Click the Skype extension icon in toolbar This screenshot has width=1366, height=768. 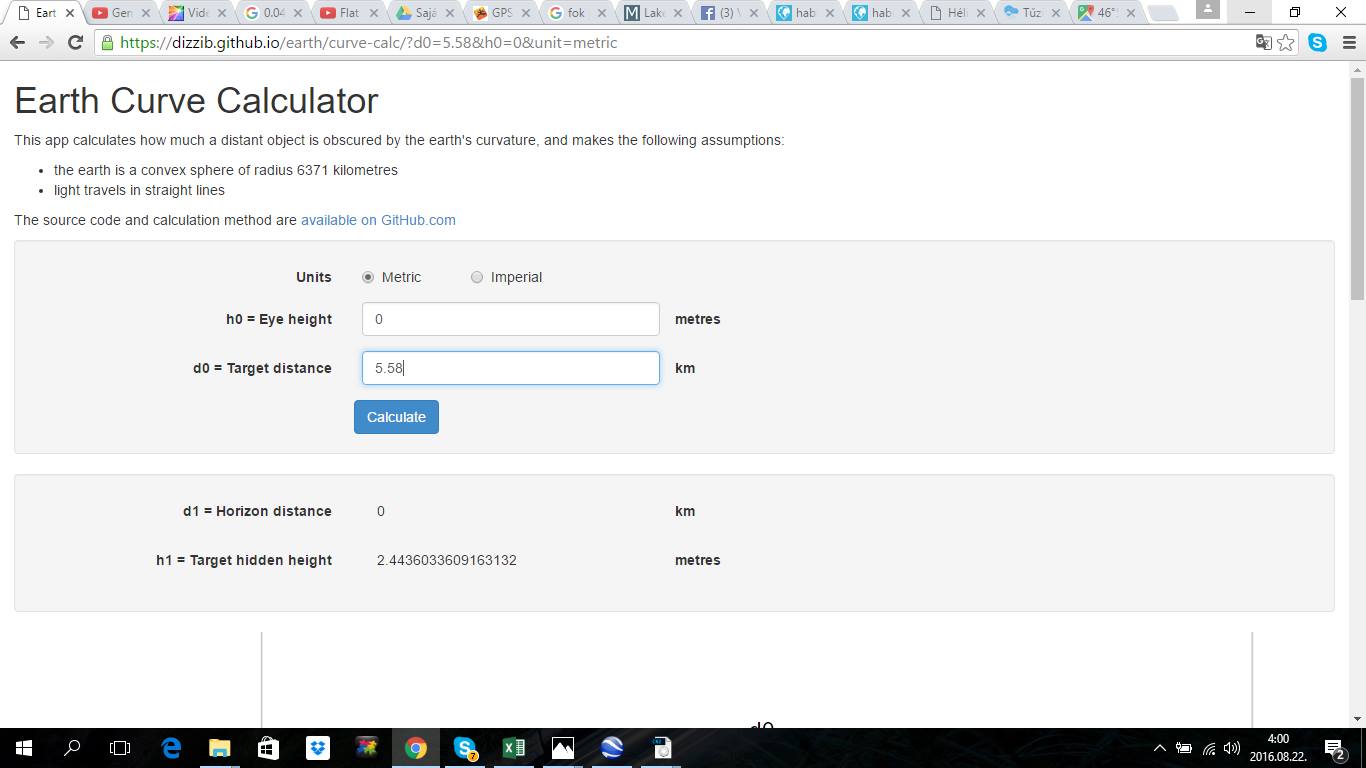click(x=1318, y=43)
